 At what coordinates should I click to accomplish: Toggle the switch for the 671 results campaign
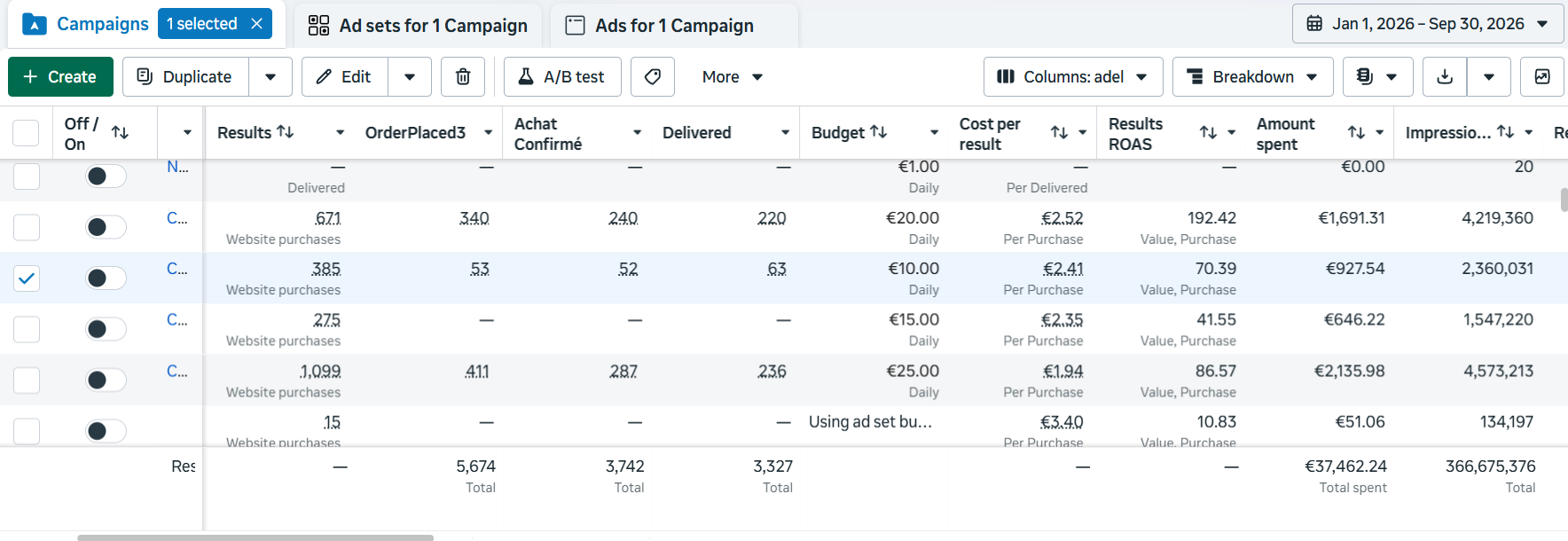(106, 227)
